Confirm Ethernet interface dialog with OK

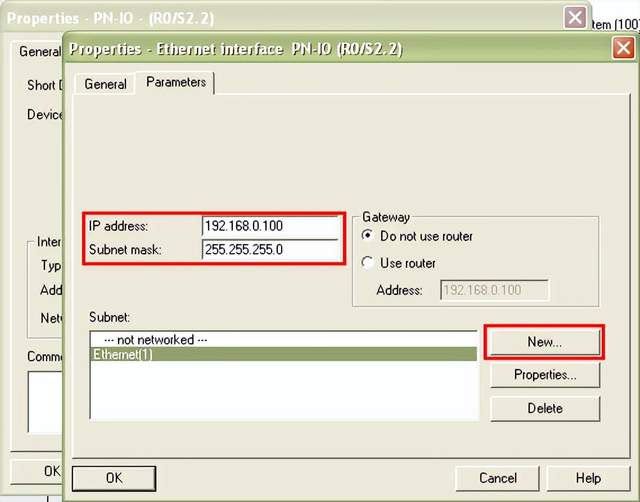(x=114, y=478)
